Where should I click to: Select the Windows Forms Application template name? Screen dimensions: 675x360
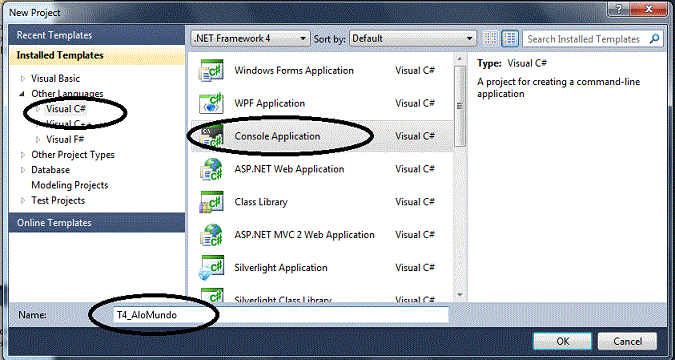(294, 70)
